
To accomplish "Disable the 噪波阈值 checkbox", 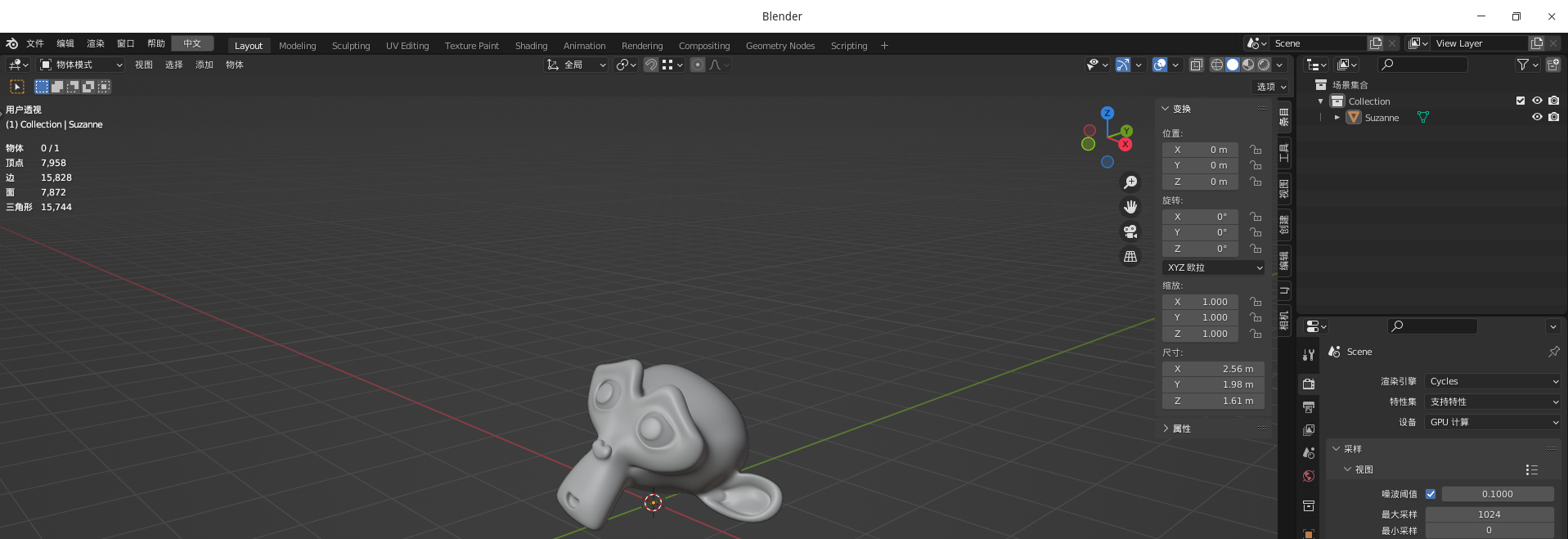I will 1431,494.
